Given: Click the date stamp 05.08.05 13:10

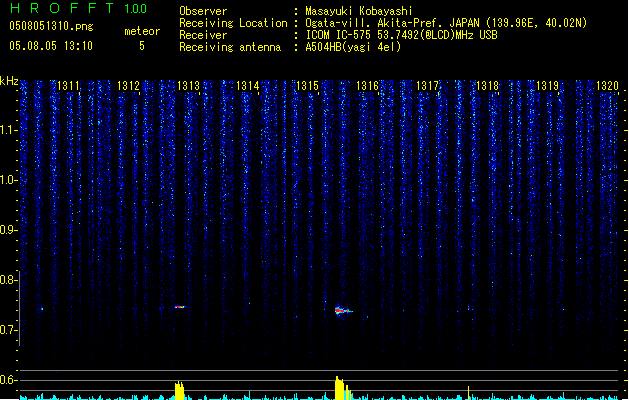Looking at the screenshot, I should [51, 46].
